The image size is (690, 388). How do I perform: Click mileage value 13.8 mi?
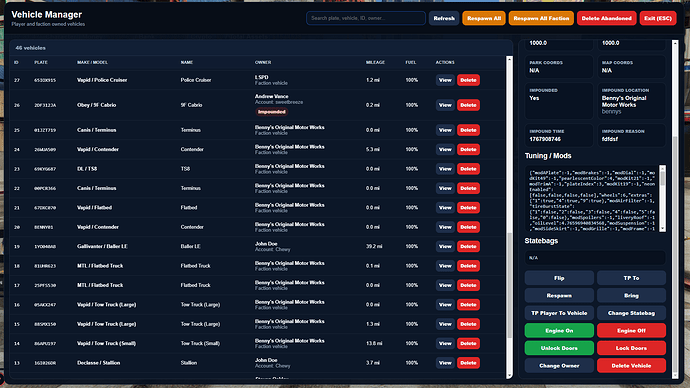coord(374,344)
